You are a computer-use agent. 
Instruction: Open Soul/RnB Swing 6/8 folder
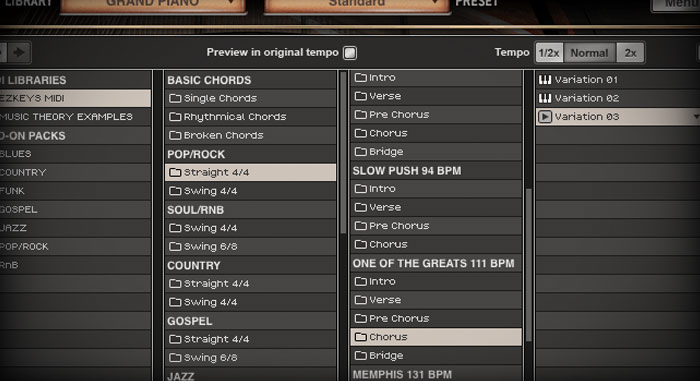(250, 247)
